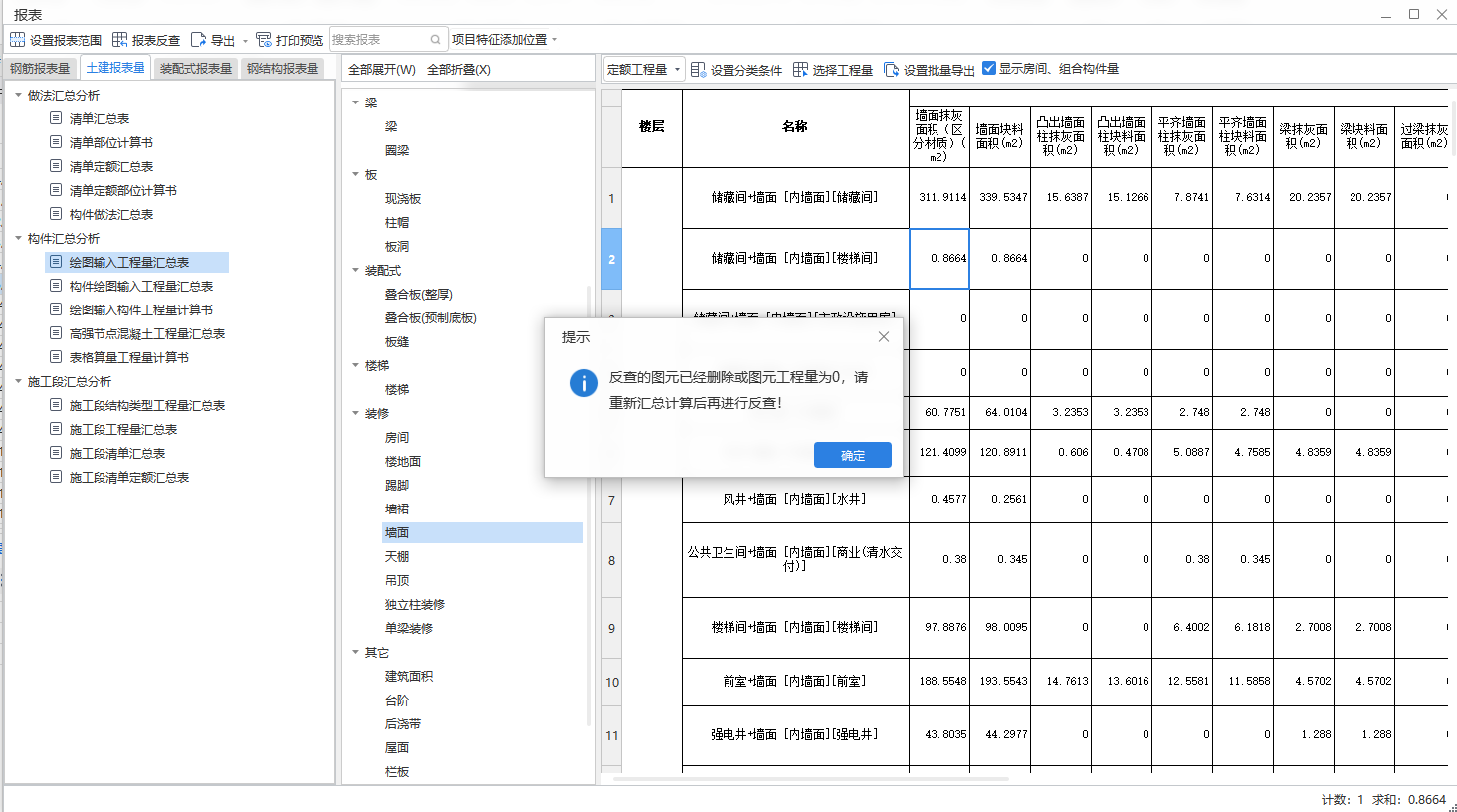The image size is (1457, 812).
Task: Switch to 钢筋报表量 tab
Action: [40, 69]
